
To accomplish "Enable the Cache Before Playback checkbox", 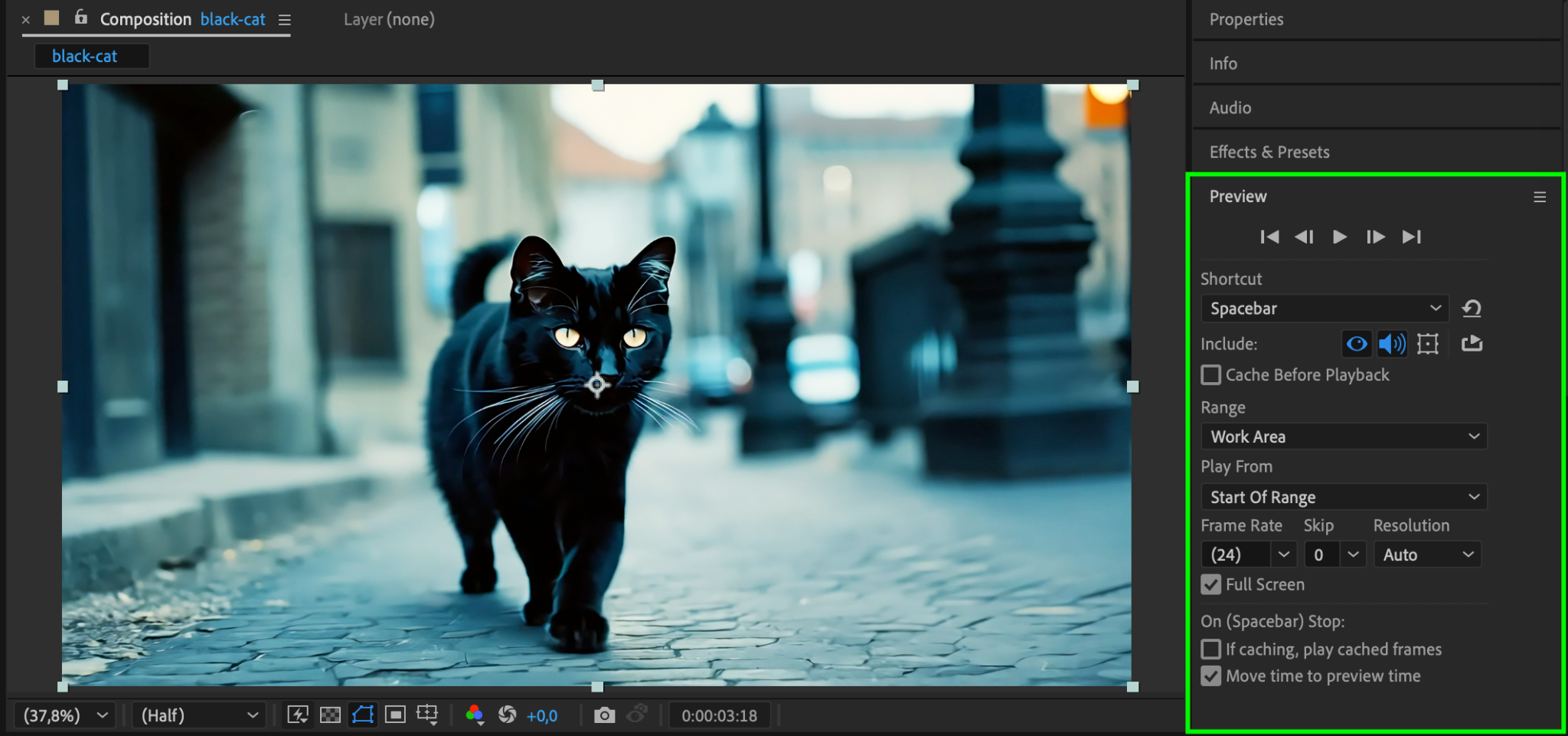I will tap(1211, 375).
